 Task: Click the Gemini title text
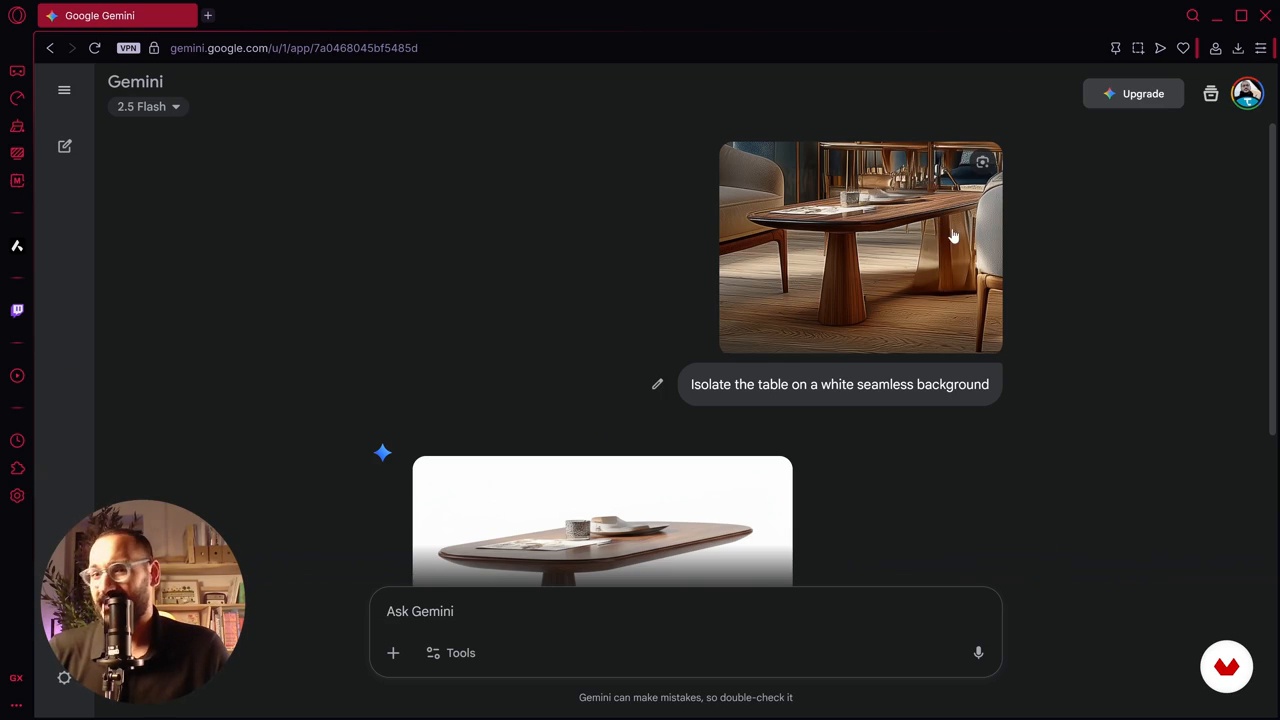pos(135,82)
